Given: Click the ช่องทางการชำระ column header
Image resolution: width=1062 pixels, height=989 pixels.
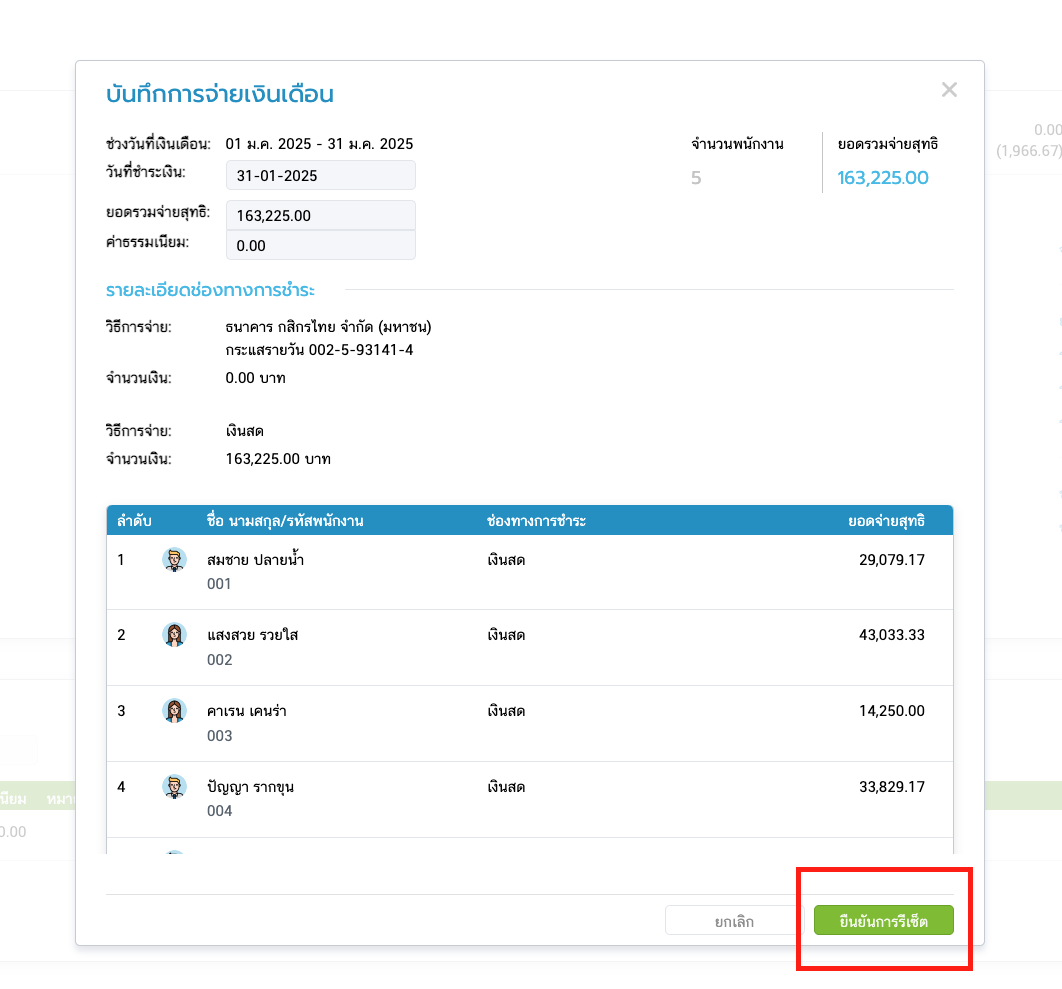Looking at the screenshot, I should pyautogui.click(x=536, y=521).
